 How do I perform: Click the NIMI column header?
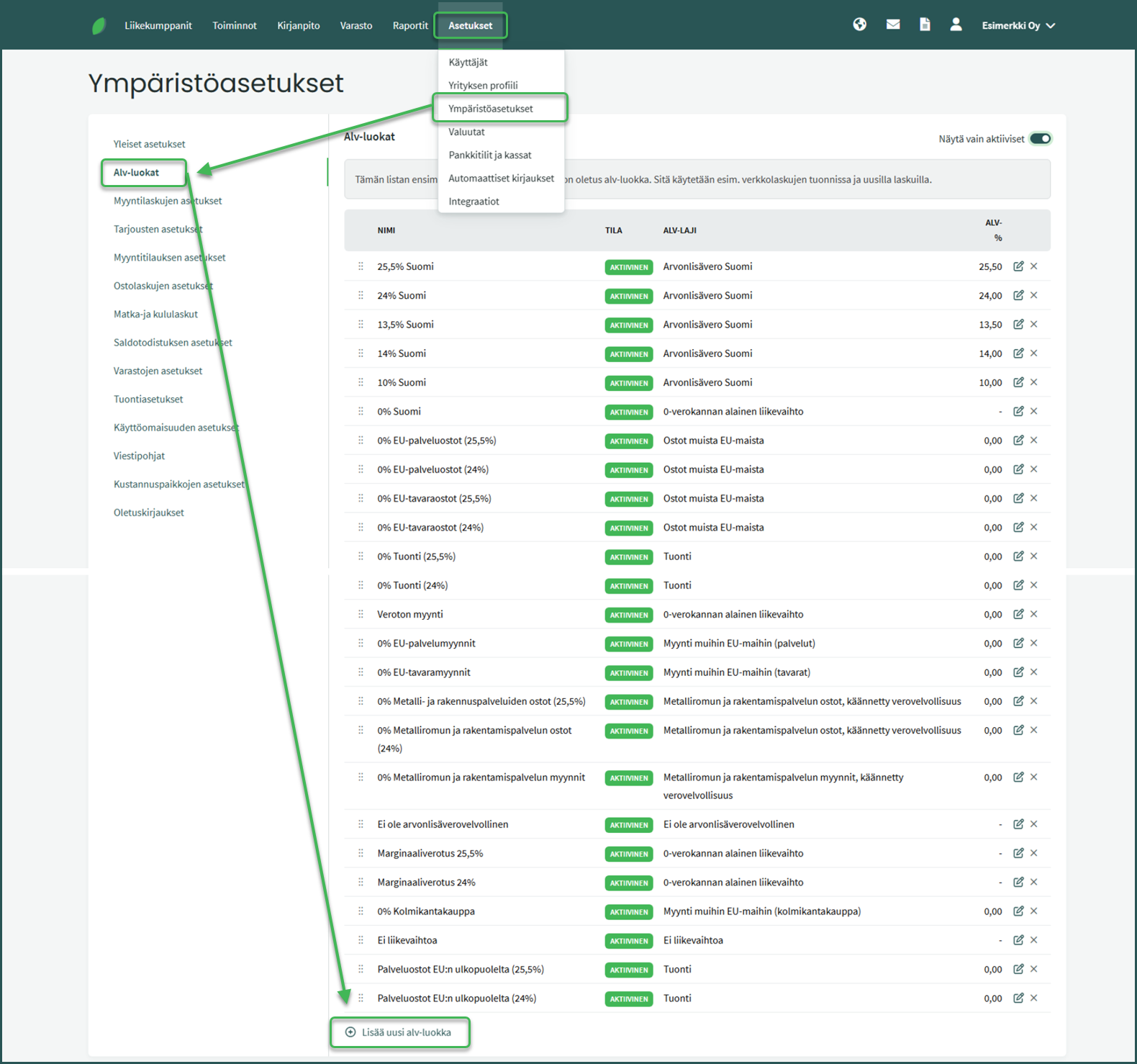pos(386,230)
